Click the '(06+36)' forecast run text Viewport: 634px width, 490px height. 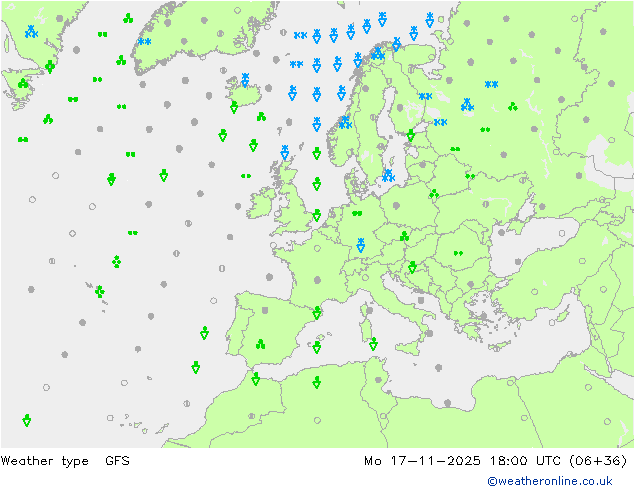click(598, 461)
